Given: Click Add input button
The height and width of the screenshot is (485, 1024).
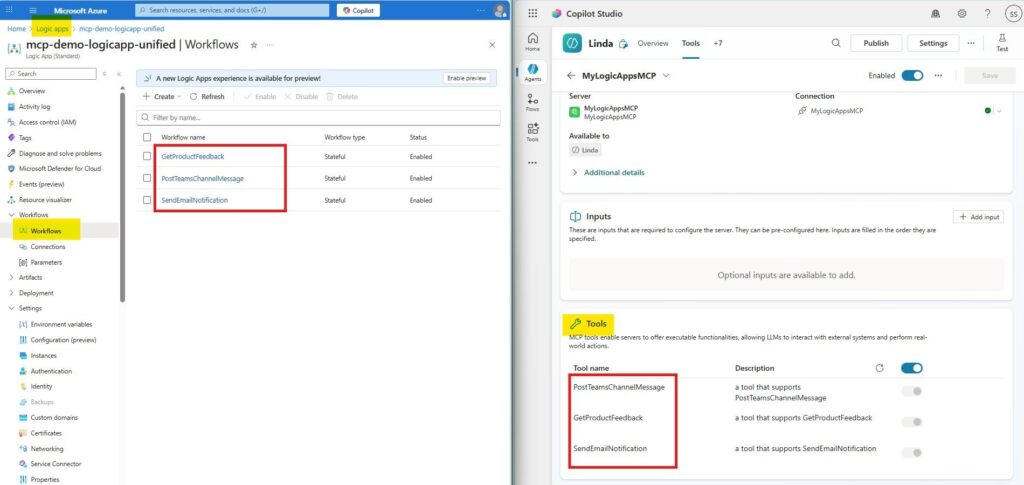Looking at the screenshot, I should (978, 217).
